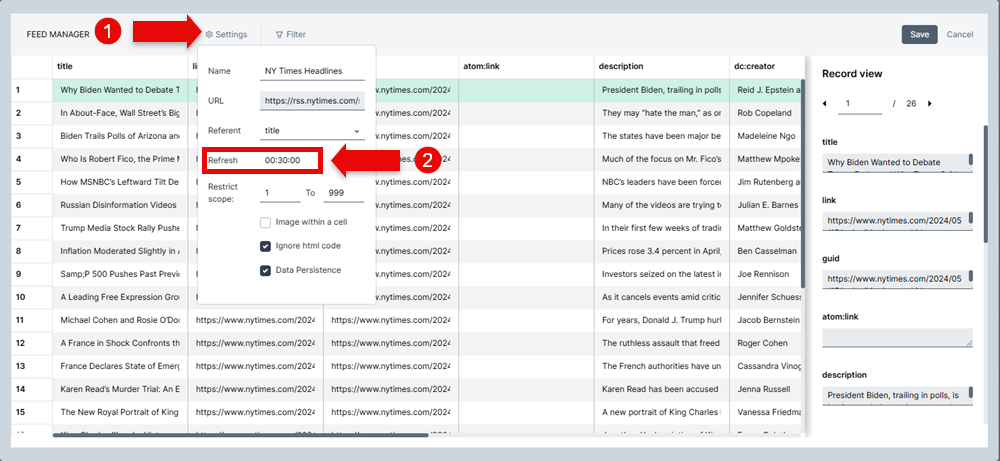Click creator cell Joe Rennison
1000x461 pixels.
point(765,274)
